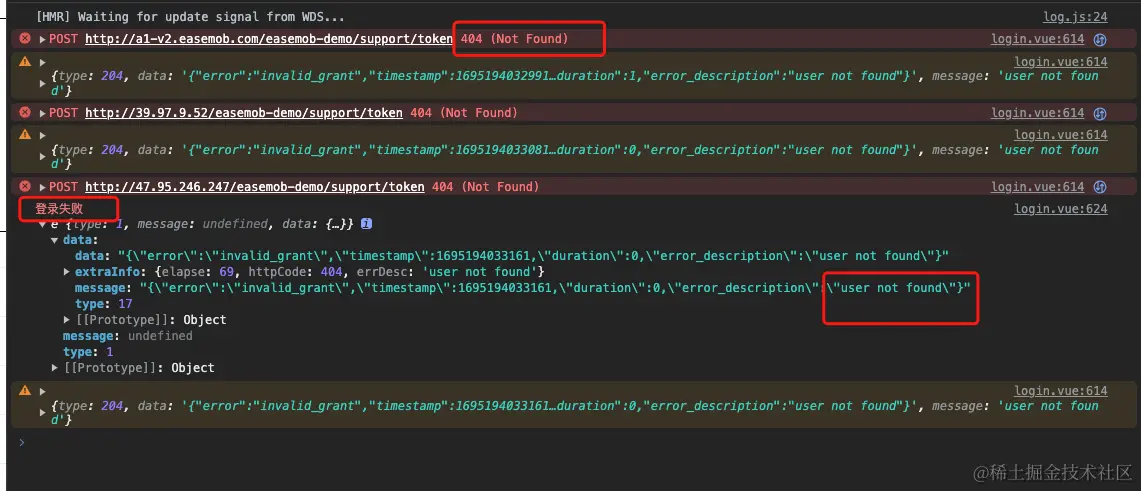
Task: Open the log.js:24 source link
Action: tap(1076, 17)
